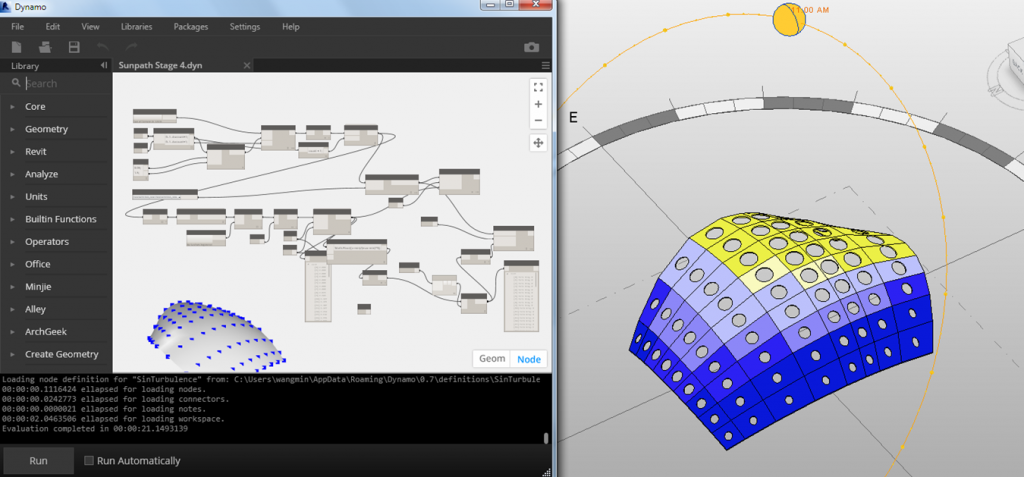Viewport: 1024px width, 477px height.
Task: Click the Save icon in toolbar
Action: click(74, 47)
